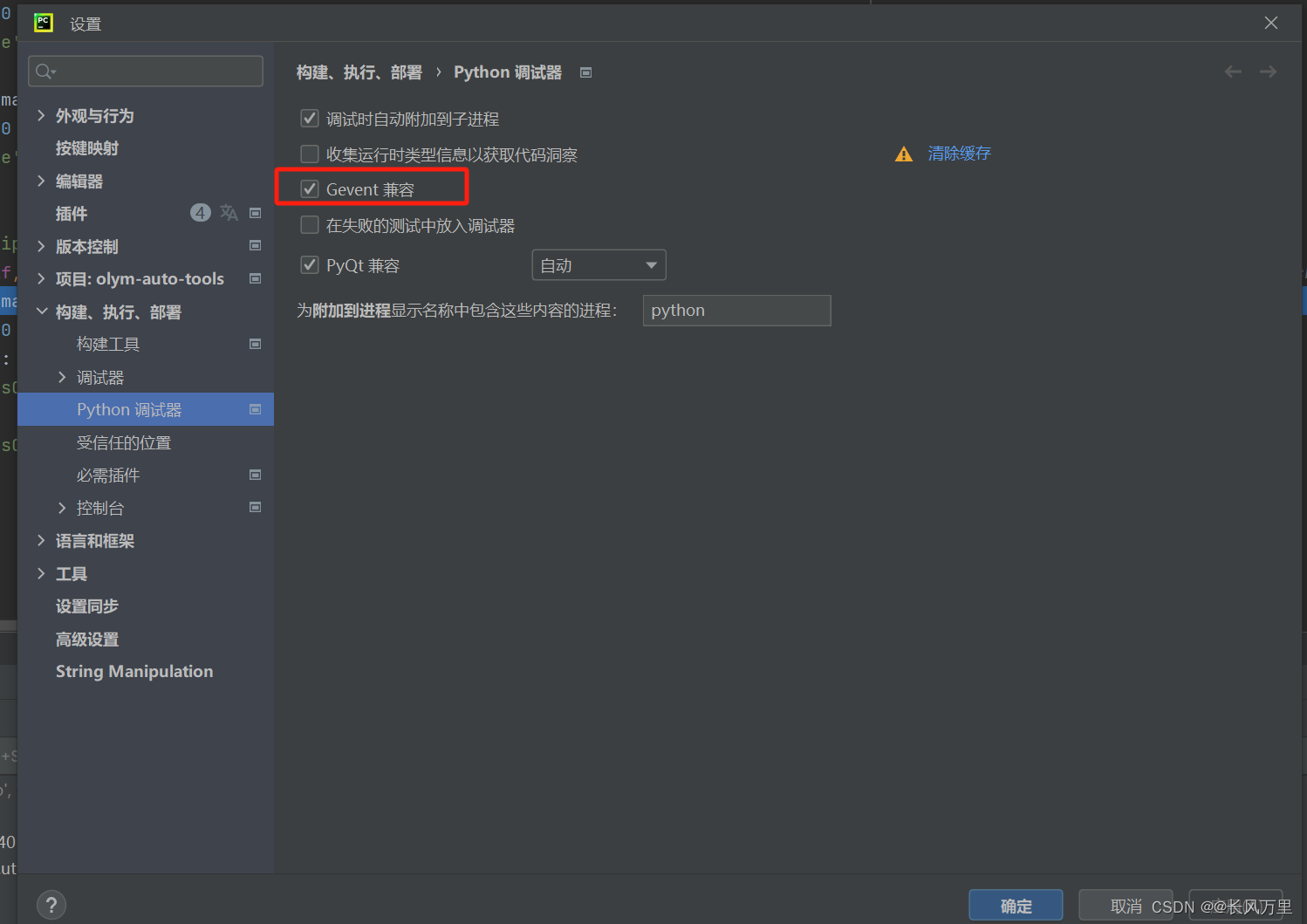Select 构建工具 settings page
Screen dimensions: 1307x924
click(108, 345)
